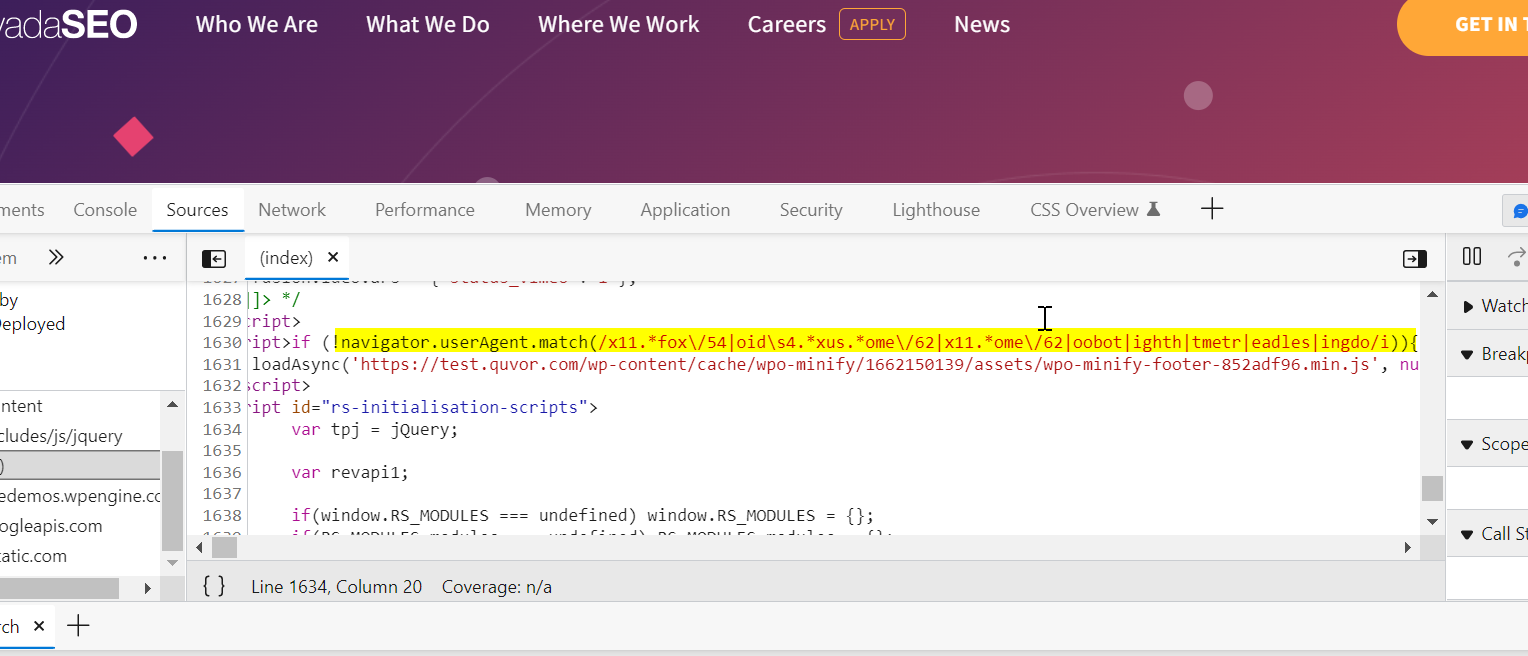Image resolution: width=1528 pixels, height=656 pixels.
Task: Open the Lighthouse tab
Action: (936, 210)
